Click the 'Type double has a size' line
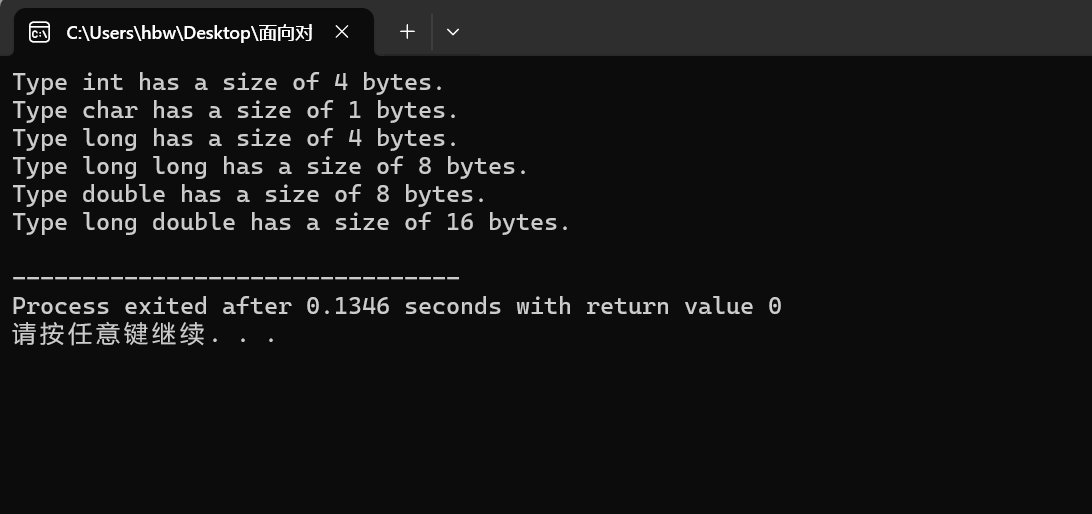1092x514 pixels. [x=249, y=194]
